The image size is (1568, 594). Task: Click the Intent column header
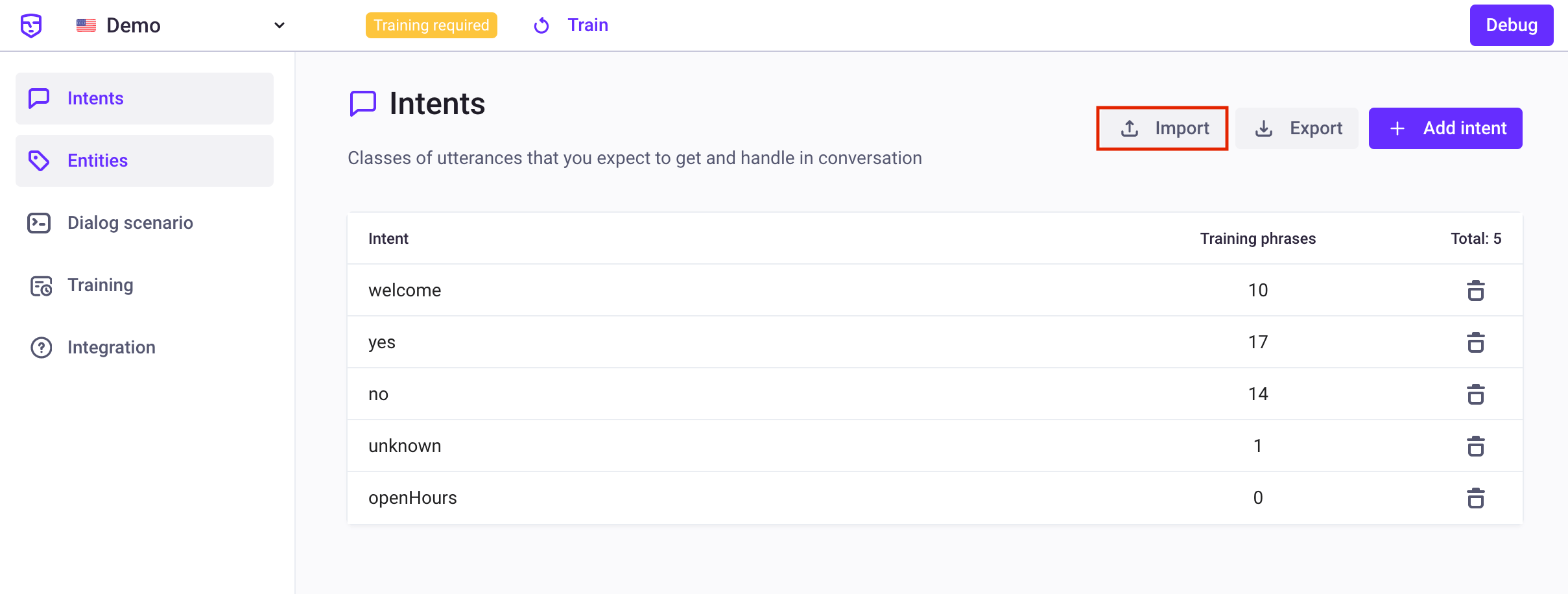tap(388, 239)
